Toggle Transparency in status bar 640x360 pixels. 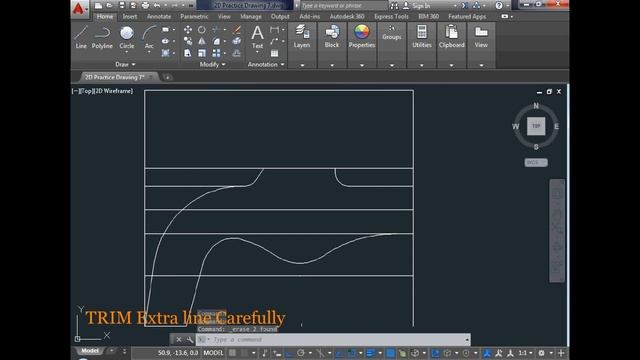click(x=391, y=353)
